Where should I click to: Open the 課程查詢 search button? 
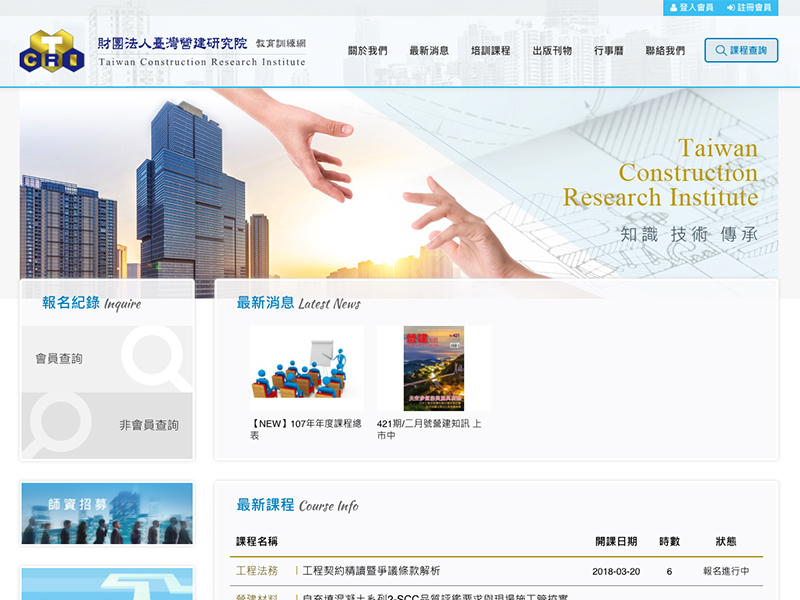[744, 50]
